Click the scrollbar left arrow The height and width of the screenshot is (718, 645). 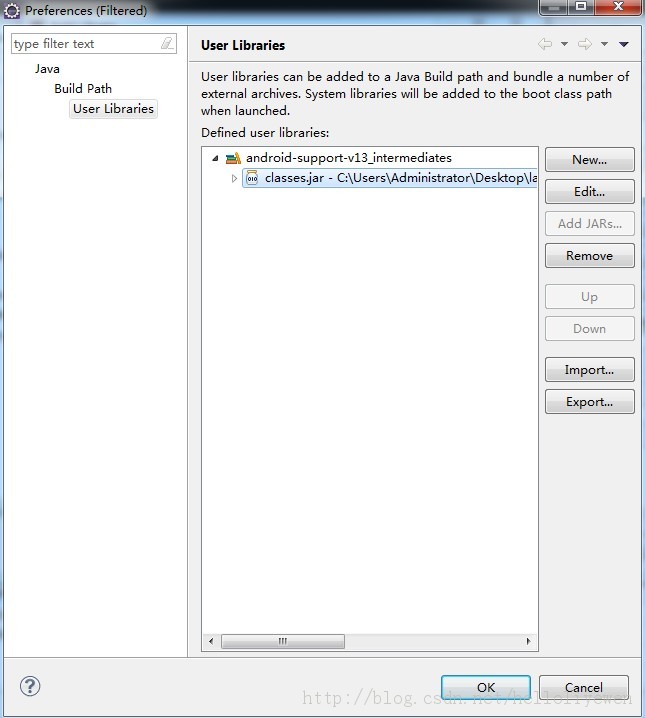point(211,641)
